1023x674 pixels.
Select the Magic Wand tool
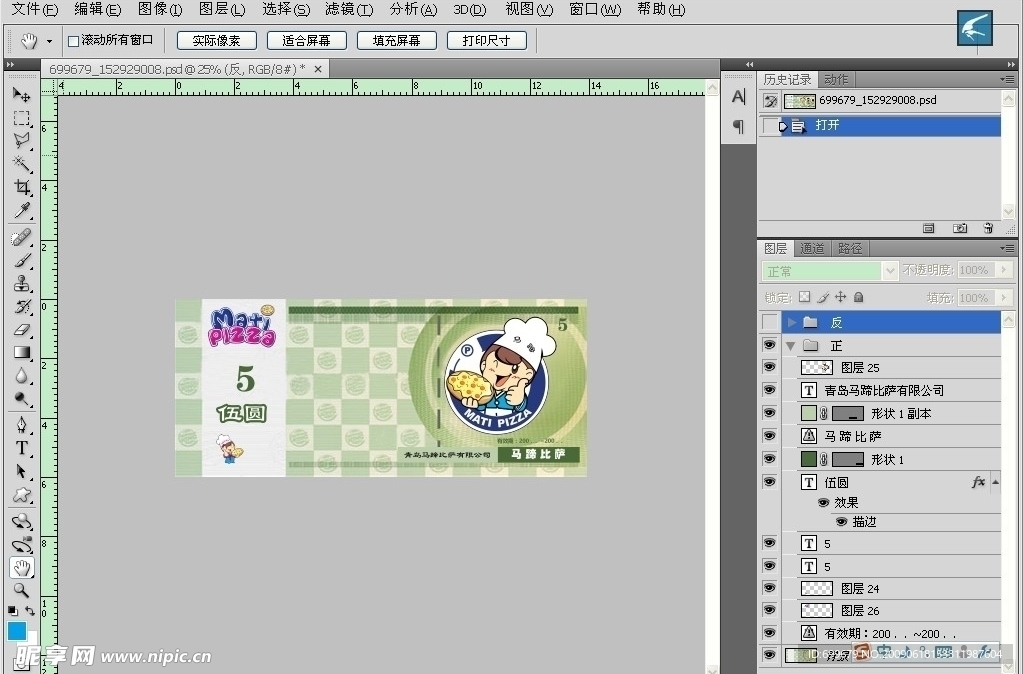coord(22,163)
